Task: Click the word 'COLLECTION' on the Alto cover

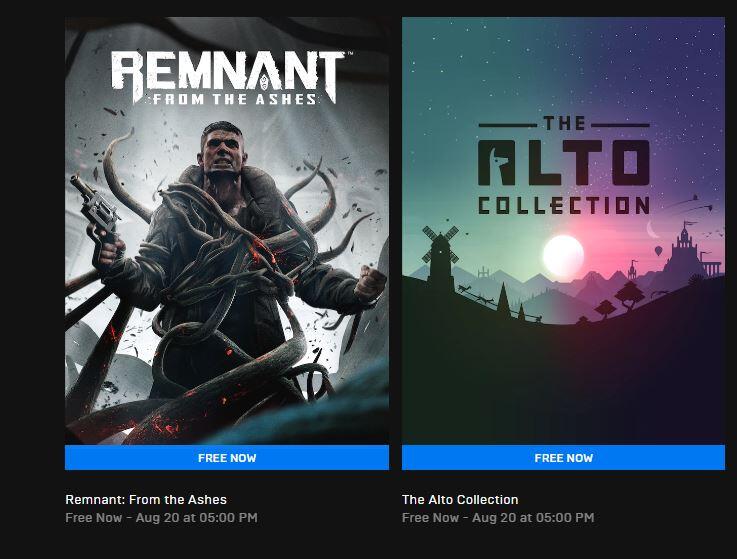Action: (563, 206)
